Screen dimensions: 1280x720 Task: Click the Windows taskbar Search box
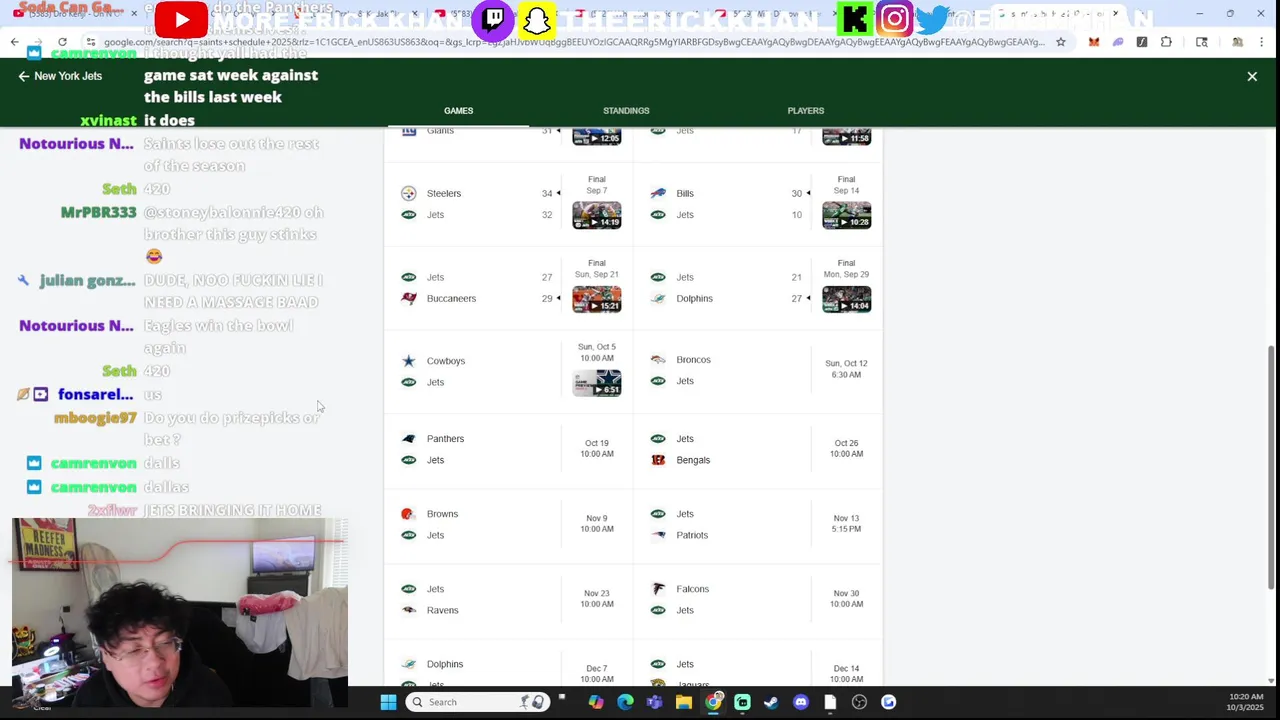pos(480,702)
